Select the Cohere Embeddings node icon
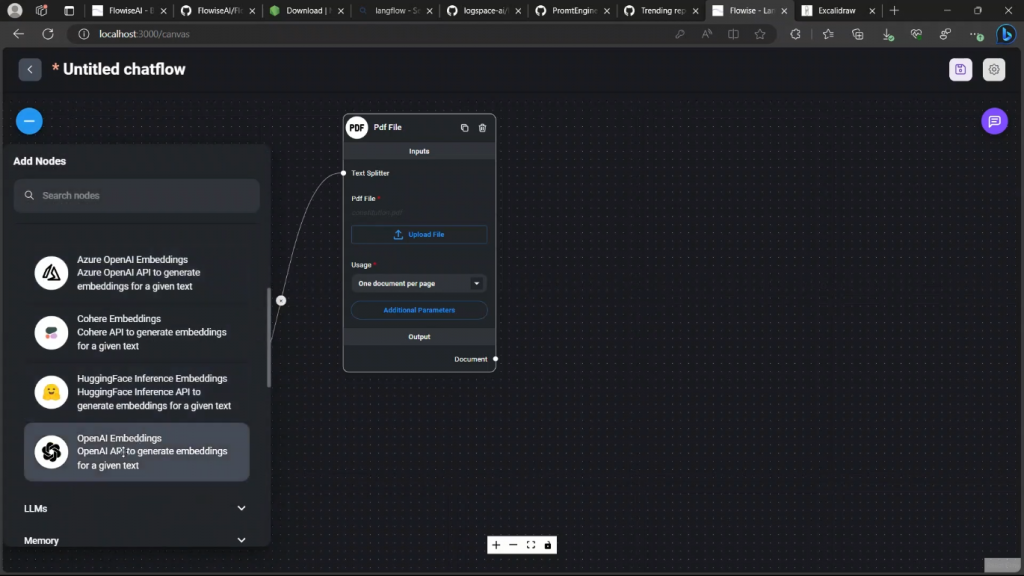The height and width of the screenshot is (576, 1024). 51,332
